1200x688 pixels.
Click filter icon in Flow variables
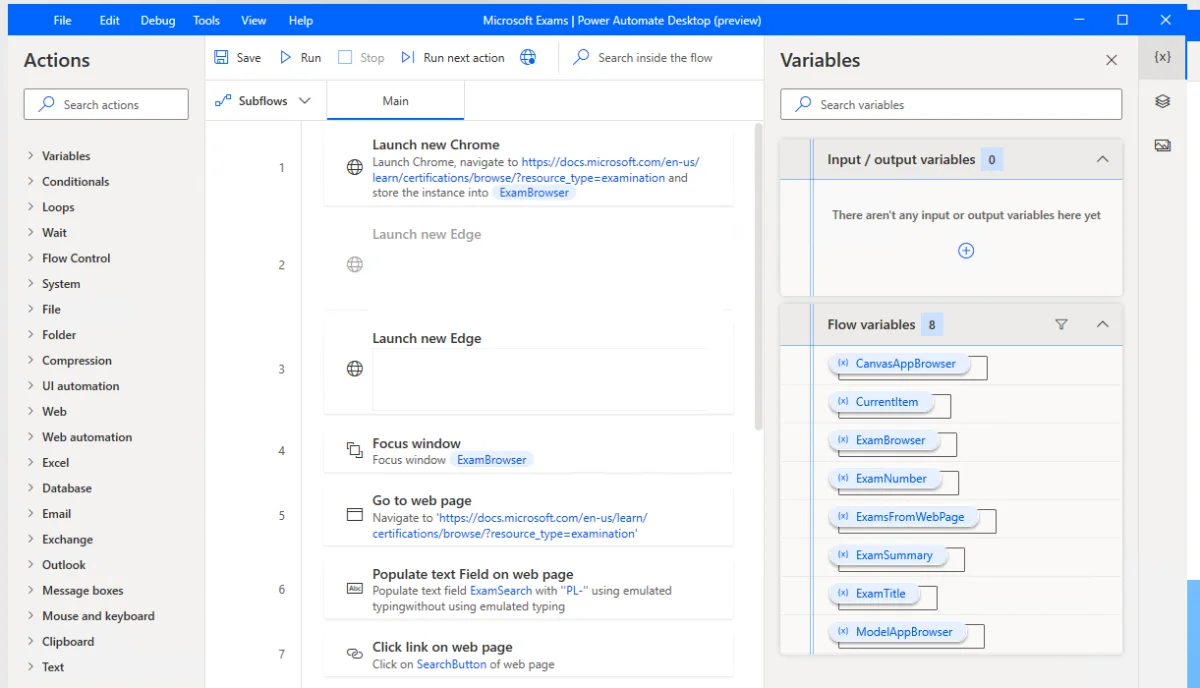1062,324
